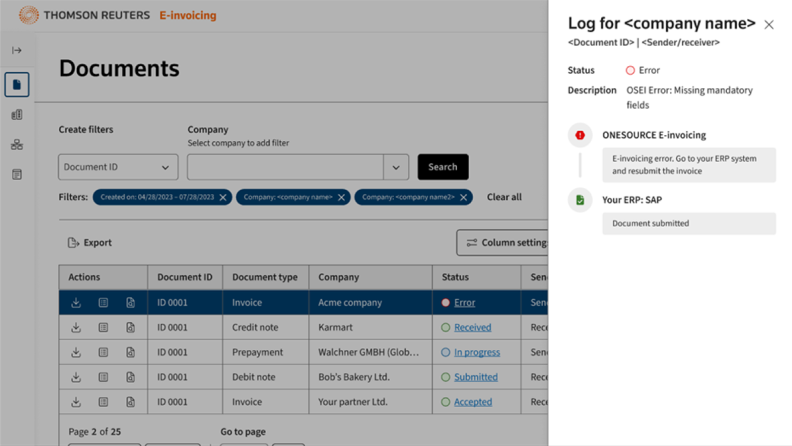Expand the left sidebar navigation arrow

coord(17,50)
